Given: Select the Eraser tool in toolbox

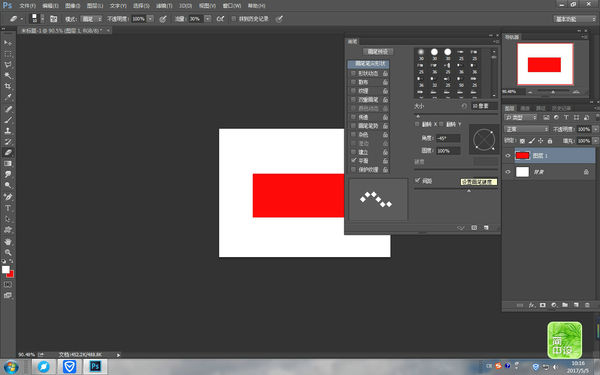Looking at the screenshot, I should pyautogui.click(x=8, y=152).
